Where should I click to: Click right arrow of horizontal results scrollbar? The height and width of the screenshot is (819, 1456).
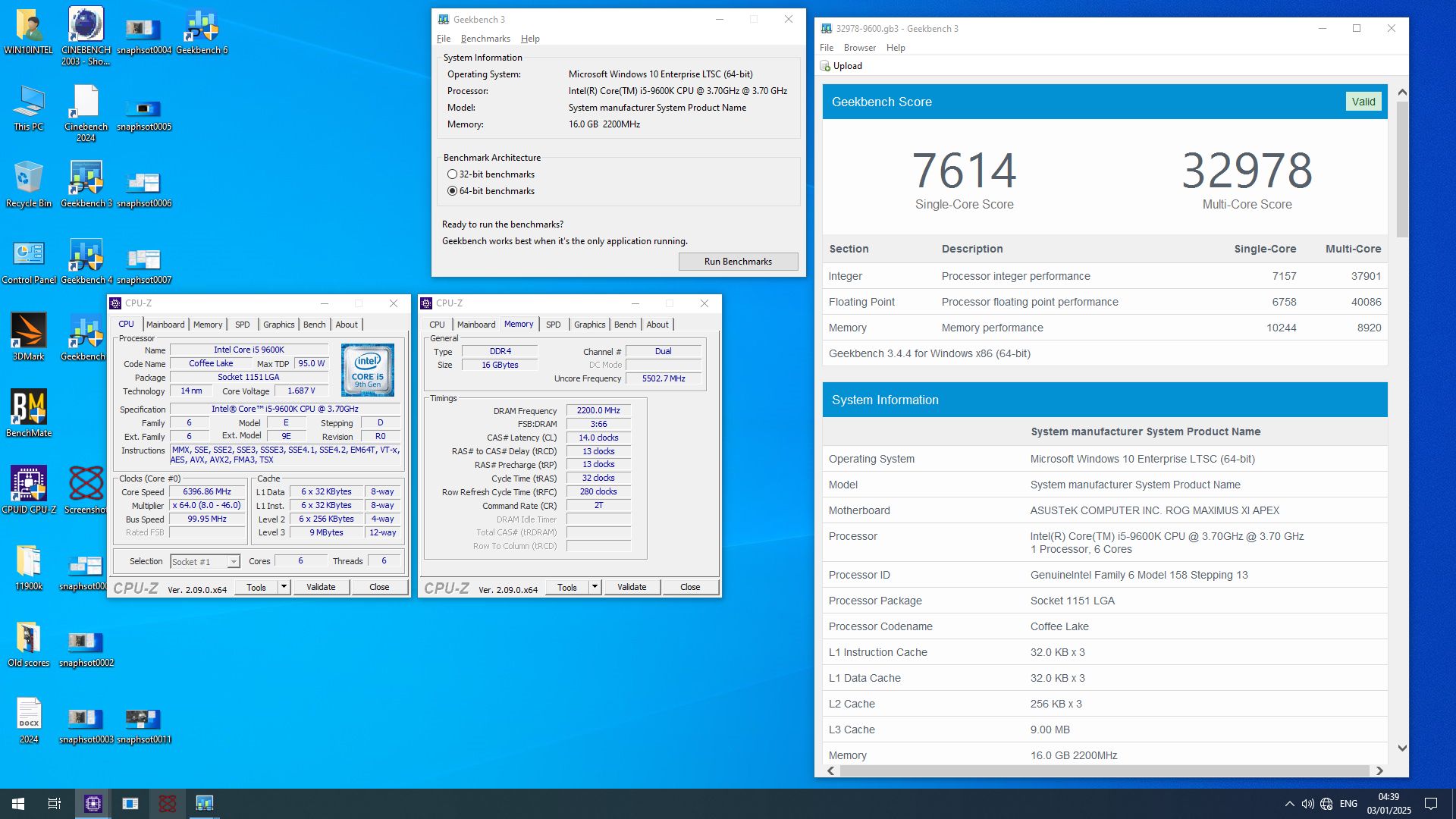(1379, 770)
